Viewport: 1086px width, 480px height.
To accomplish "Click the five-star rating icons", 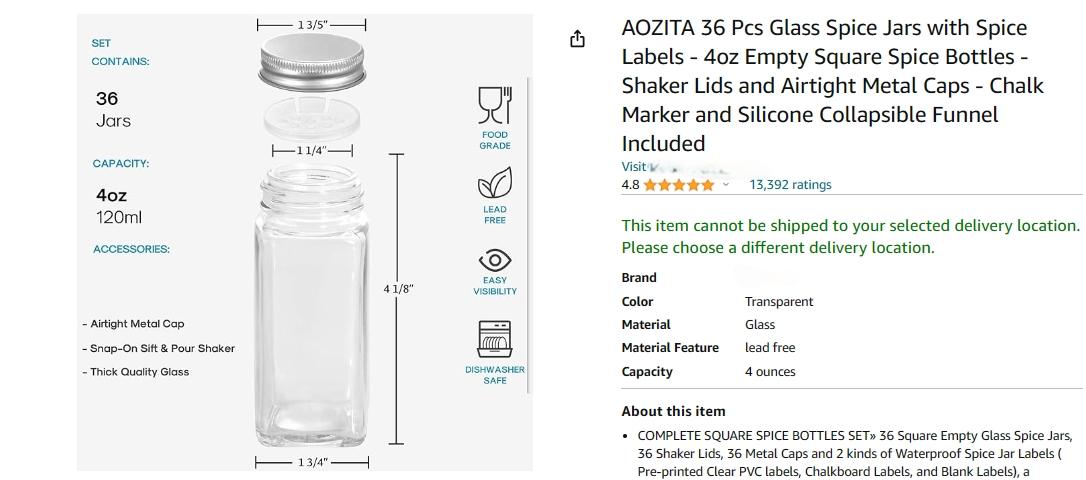I will click(x=678, y=185).
